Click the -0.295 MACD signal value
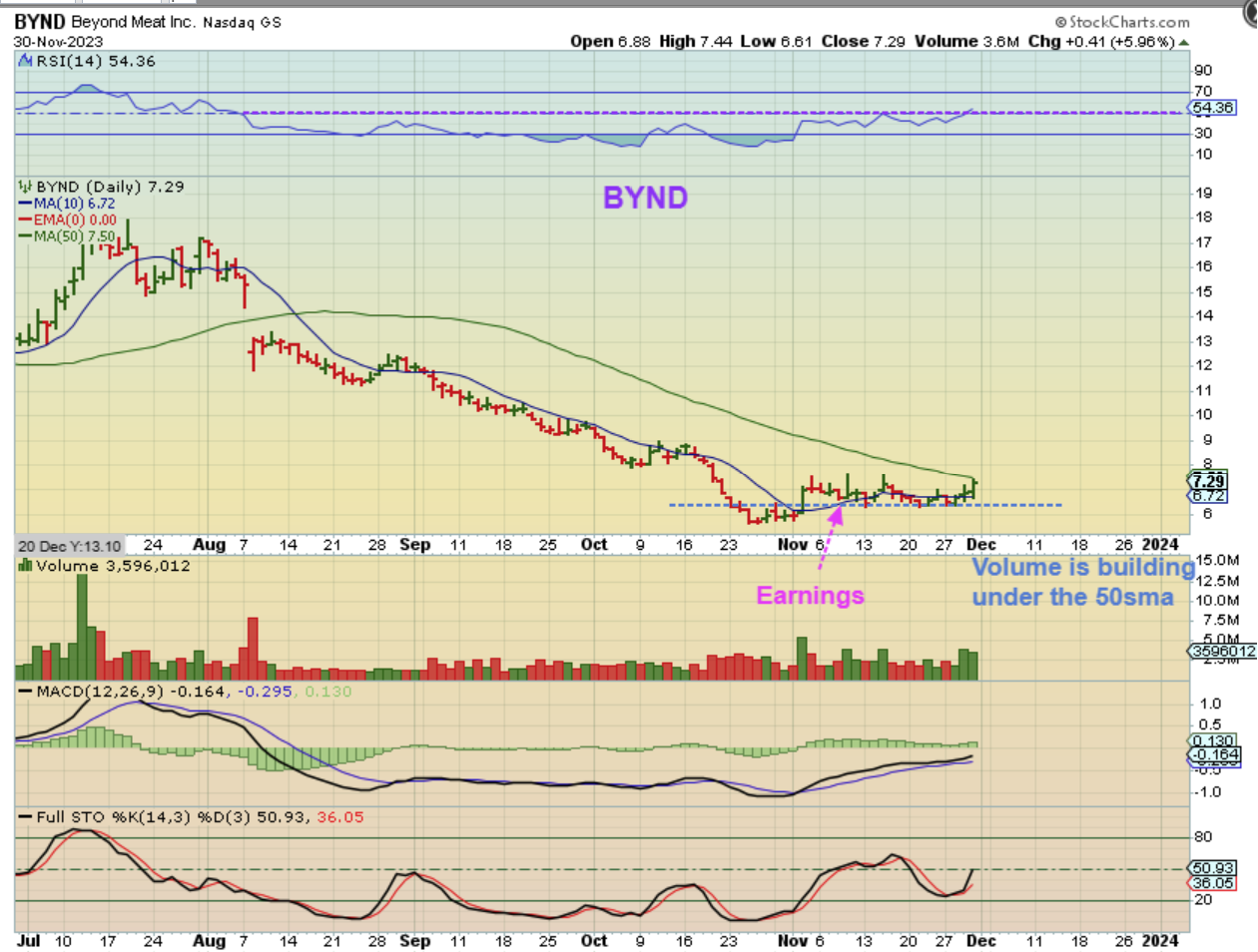Viewport: 1258px width, 952px height. (x=265, y=692)
